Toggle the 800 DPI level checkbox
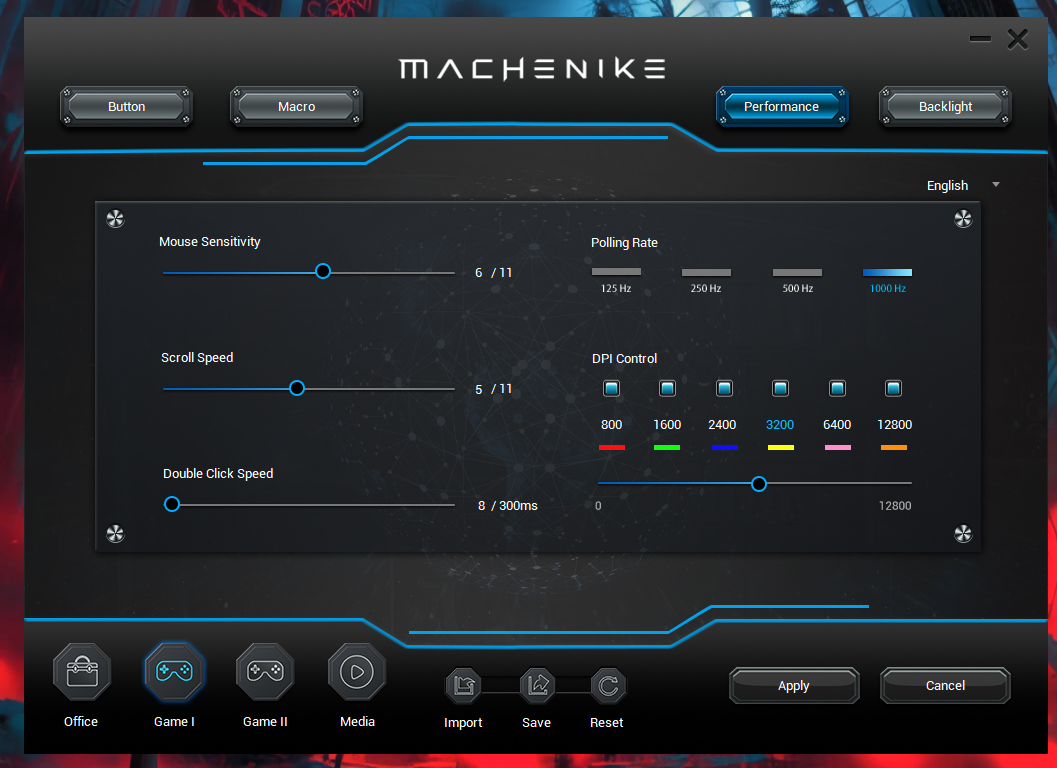Screen dimensions: 1057x768 pyautogui.click(x=611, y=388)
